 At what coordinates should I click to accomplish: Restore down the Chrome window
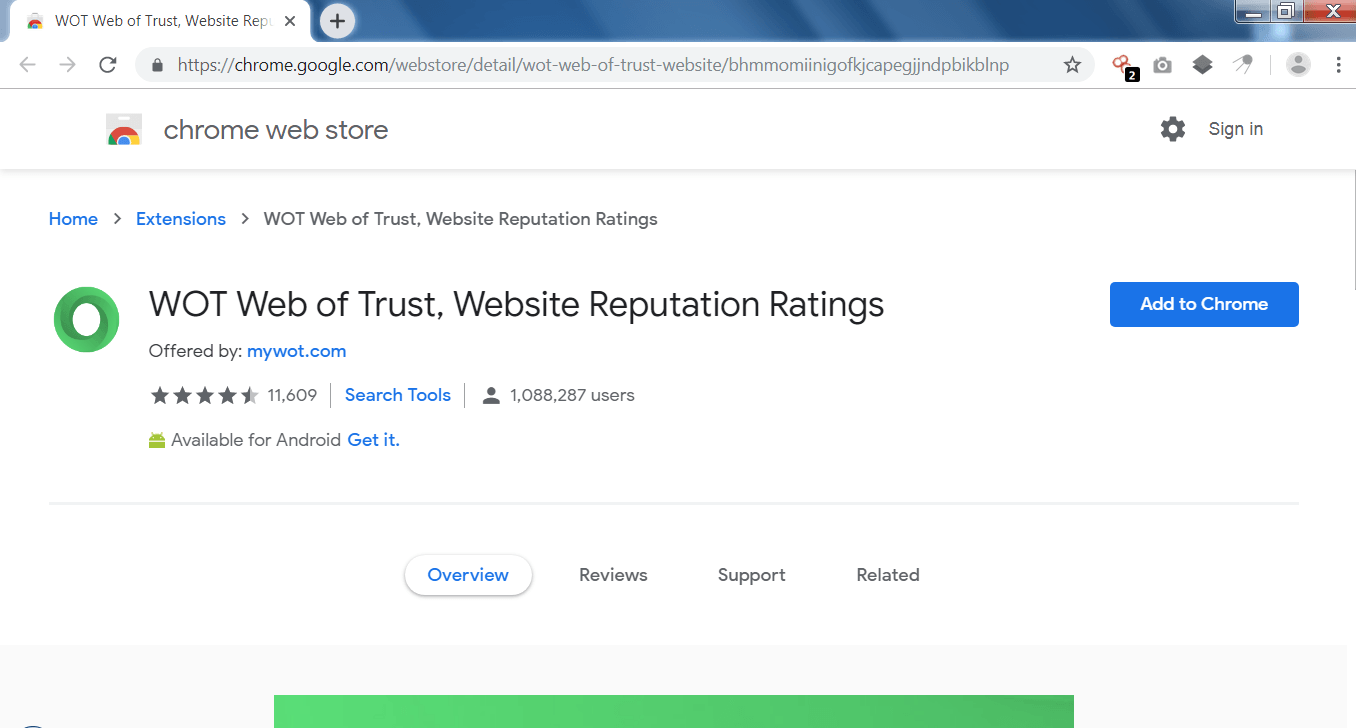point(1286,12)
